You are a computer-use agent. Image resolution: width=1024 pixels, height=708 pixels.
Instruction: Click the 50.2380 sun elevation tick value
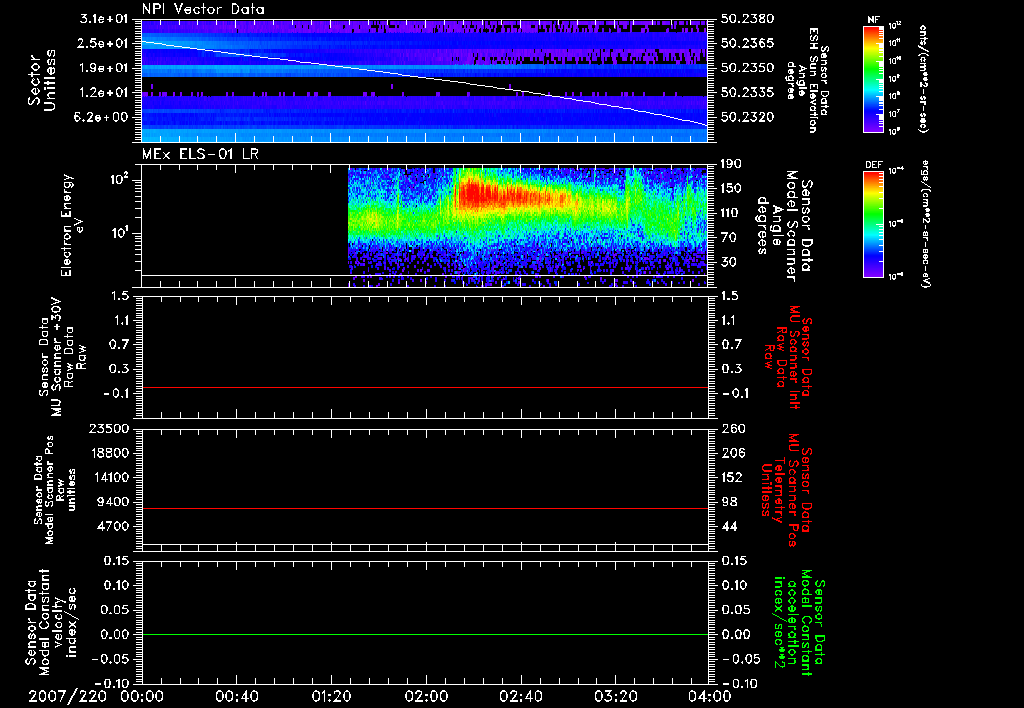pyautogui.click(x=748, y=19)
